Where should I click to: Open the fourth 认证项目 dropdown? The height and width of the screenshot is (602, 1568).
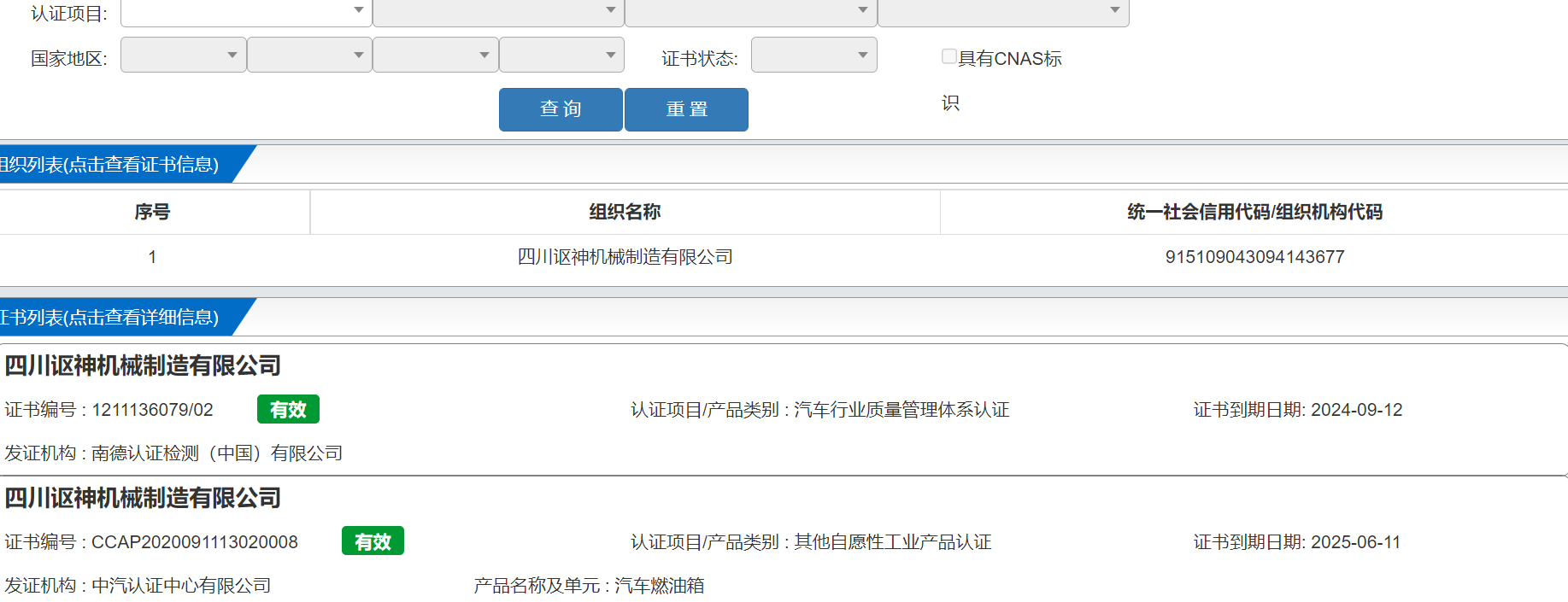pyautogui.click(x=1003, y=12)
